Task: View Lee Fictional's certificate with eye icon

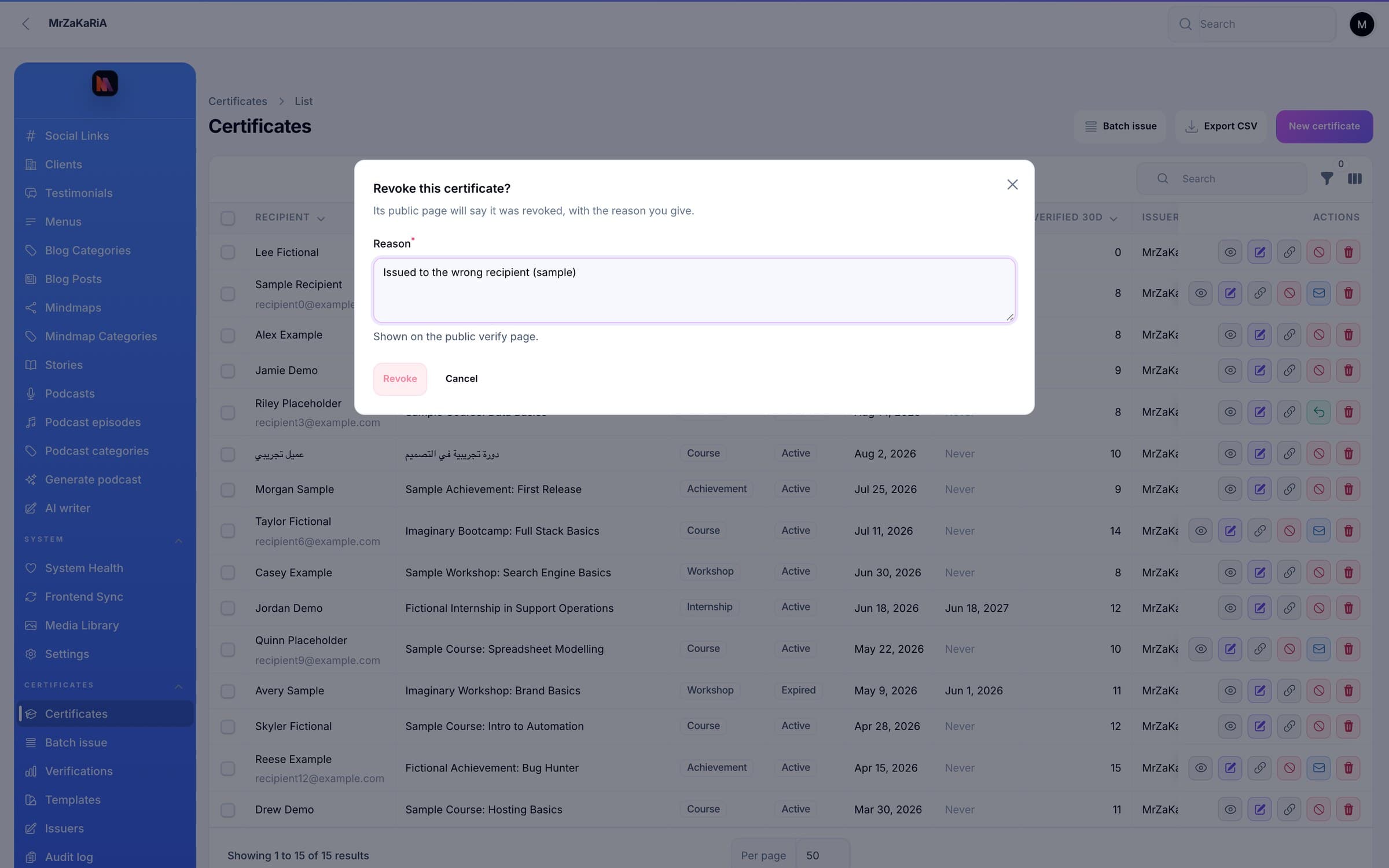Action: 1230,252
